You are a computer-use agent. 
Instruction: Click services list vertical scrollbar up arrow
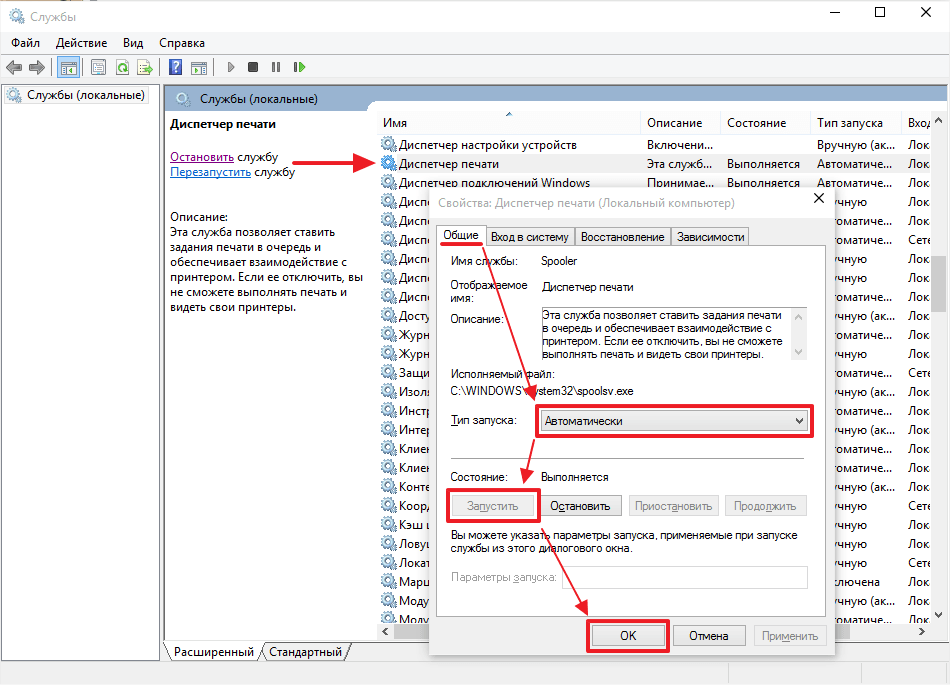938,121
